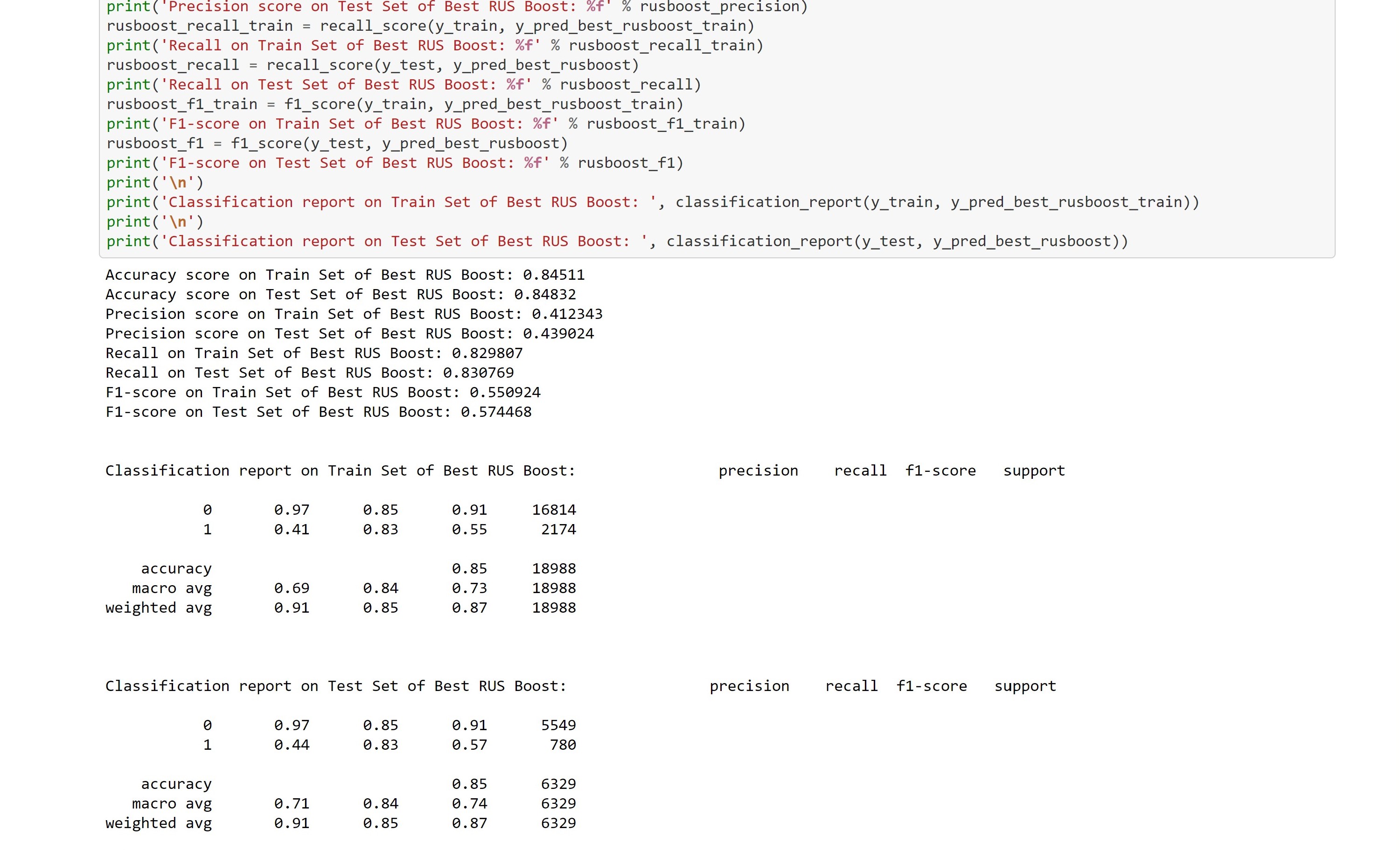Click the rusboost_f1 test assignment code line
Screen dimensions: 1400x850
337,144
